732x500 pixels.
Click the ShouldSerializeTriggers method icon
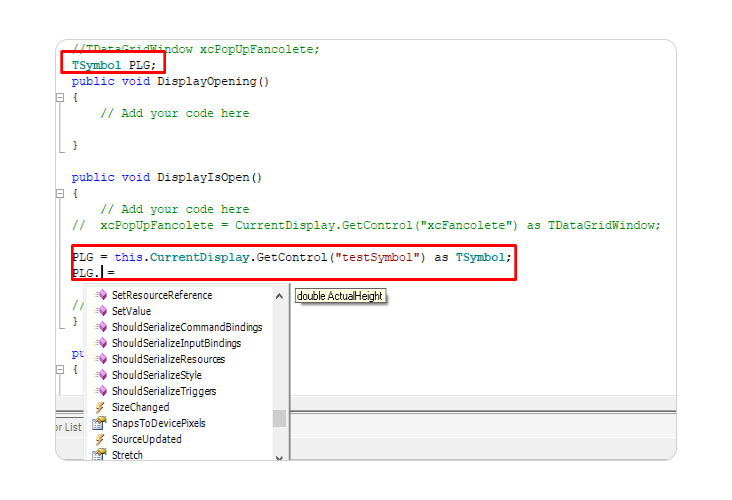tap(101, 392)
